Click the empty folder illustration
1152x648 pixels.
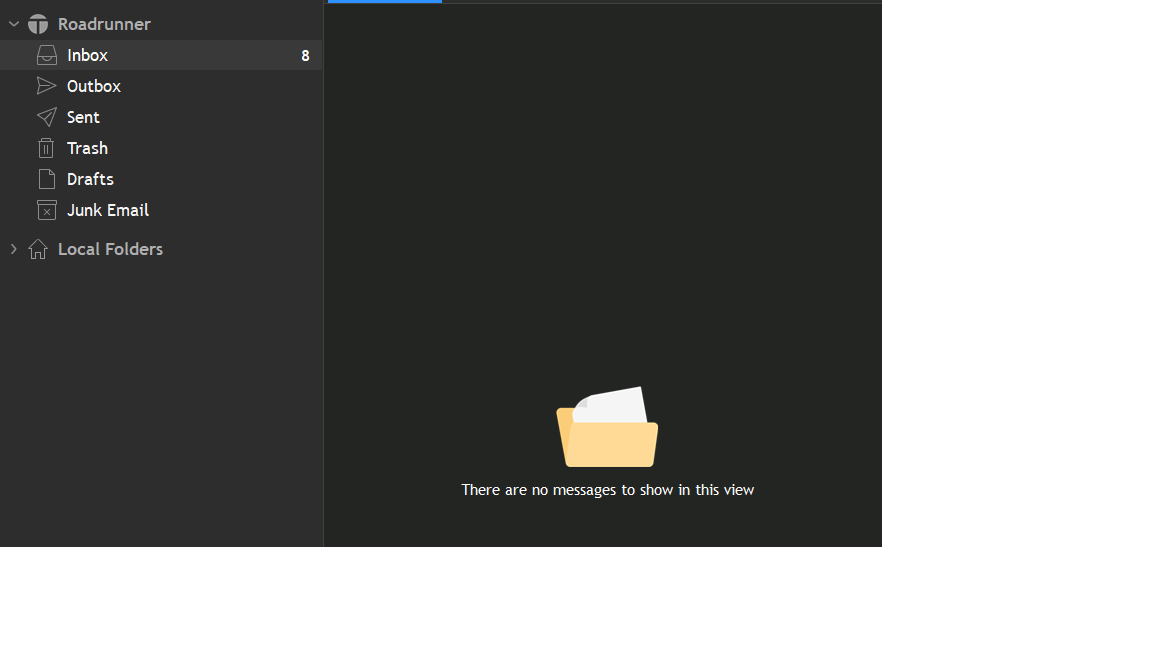tap(607, 428)
